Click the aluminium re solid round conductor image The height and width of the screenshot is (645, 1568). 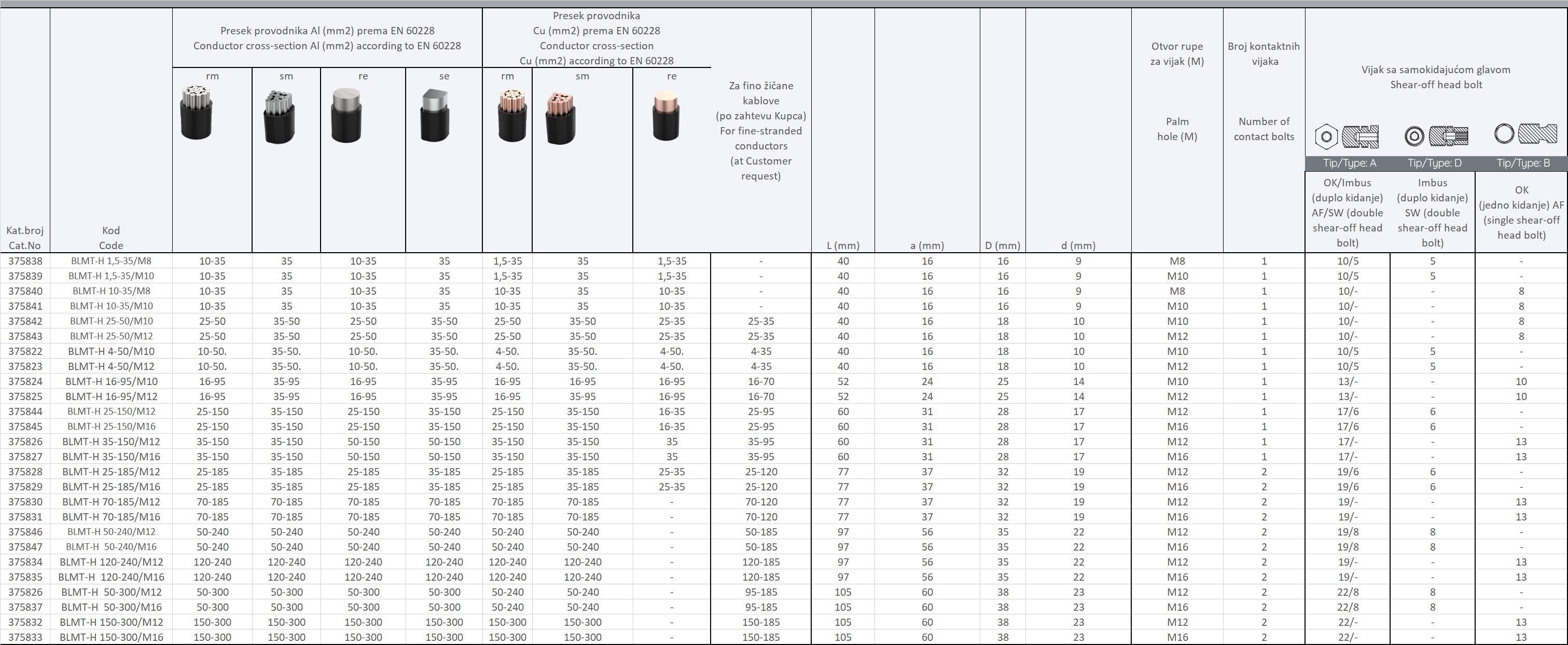(x=346, y=115)
